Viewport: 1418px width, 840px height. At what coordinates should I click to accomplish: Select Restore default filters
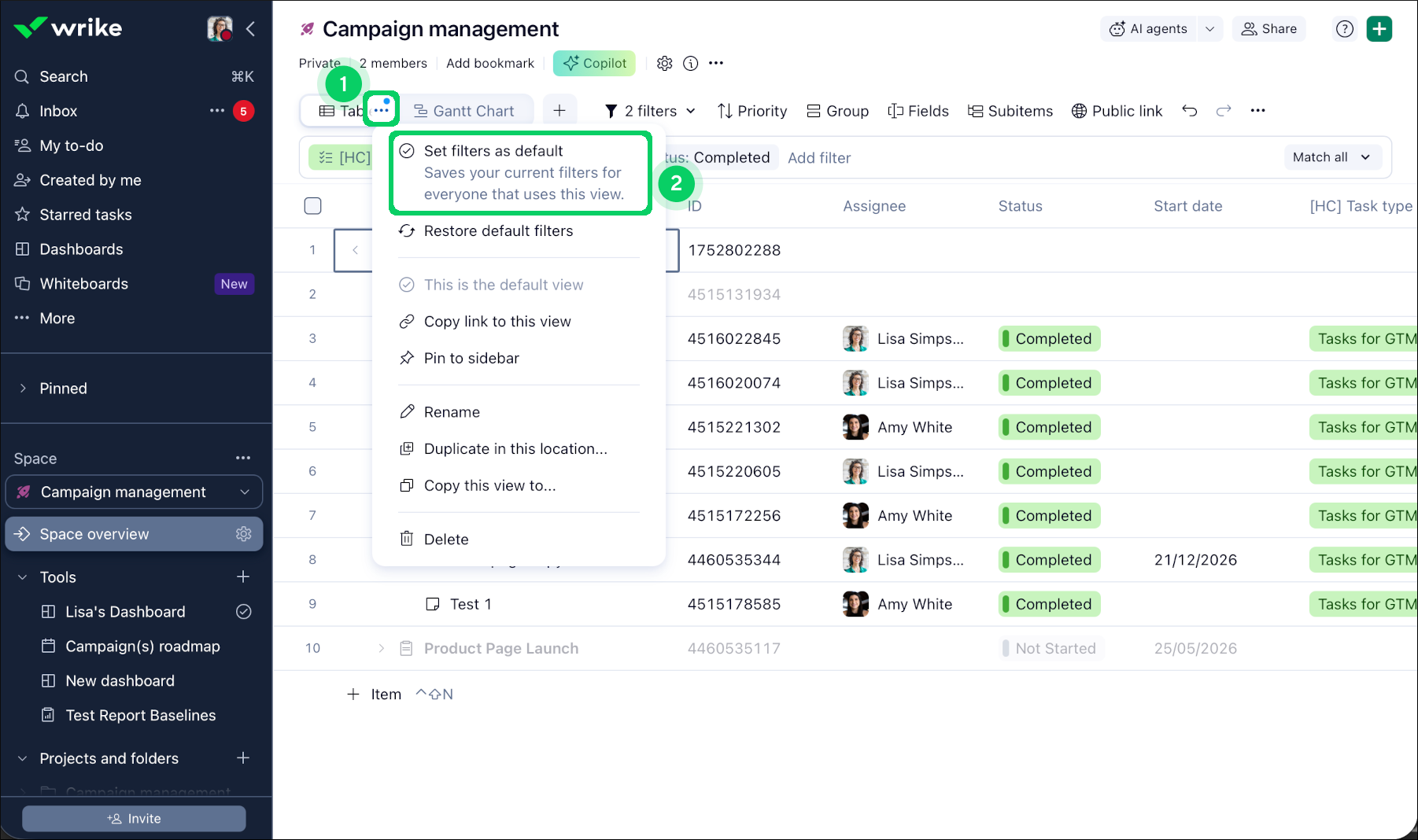tap(498, 231)
